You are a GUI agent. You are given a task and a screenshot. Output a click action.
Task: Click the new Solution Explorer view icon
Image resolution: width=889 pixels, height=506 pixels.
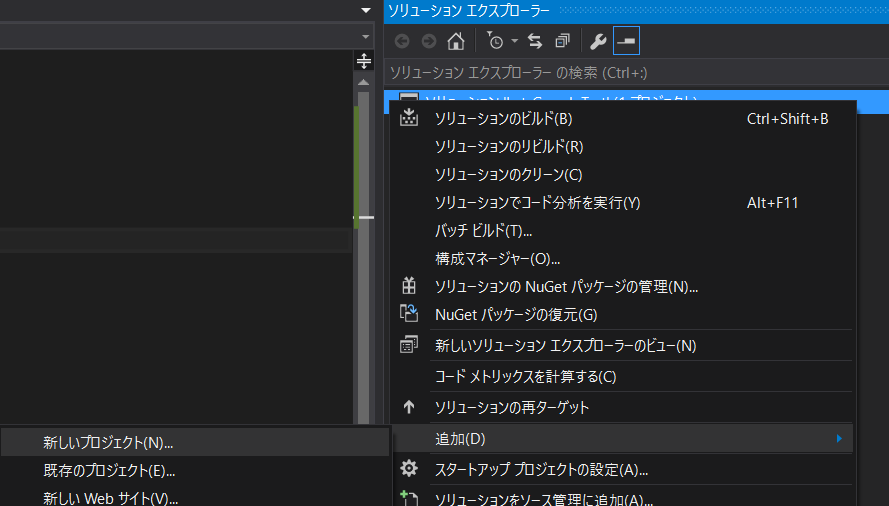click(409, 344)
